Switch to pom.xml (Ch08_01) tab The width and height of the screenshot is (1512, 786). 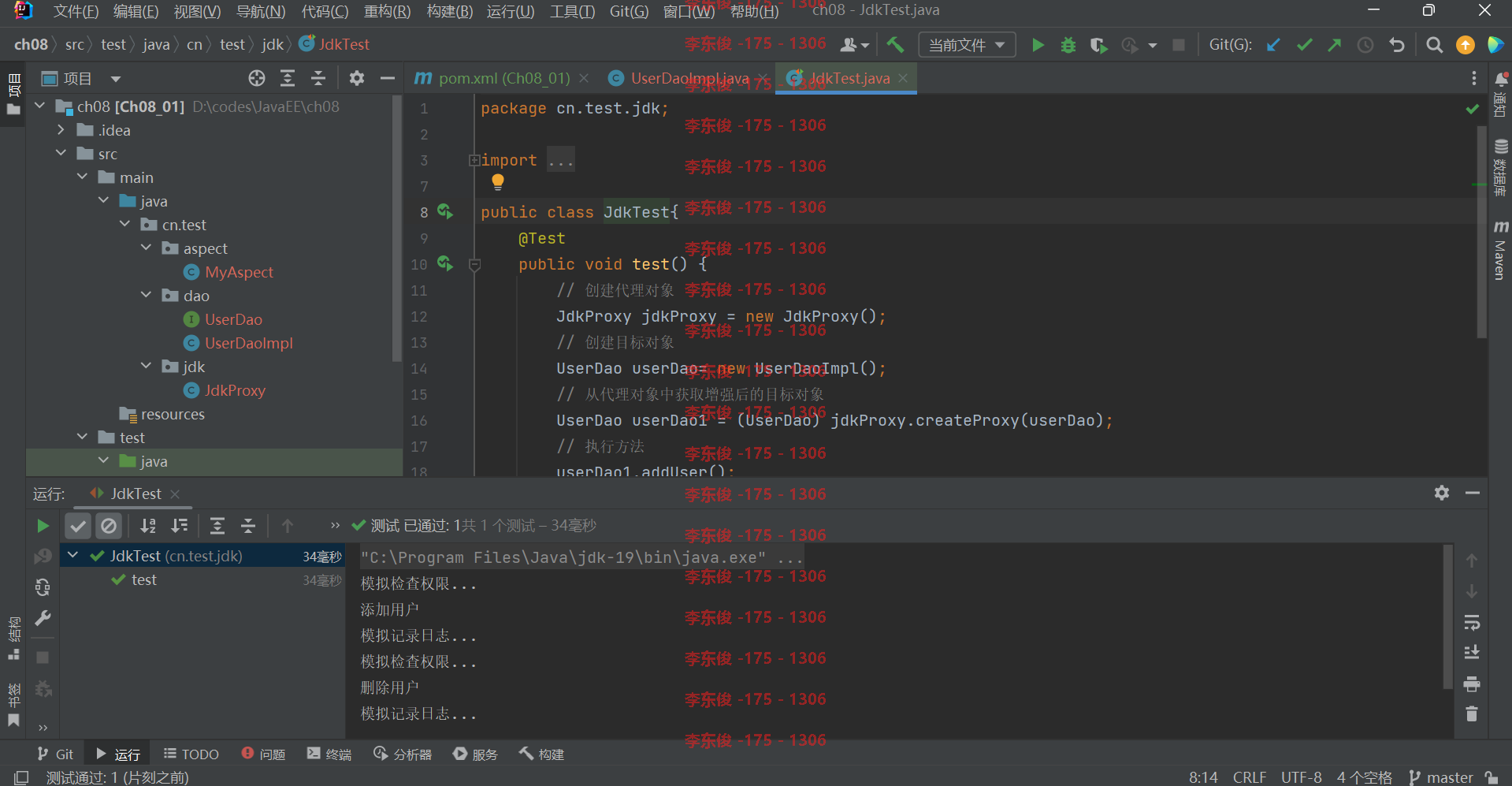point(503,78)
